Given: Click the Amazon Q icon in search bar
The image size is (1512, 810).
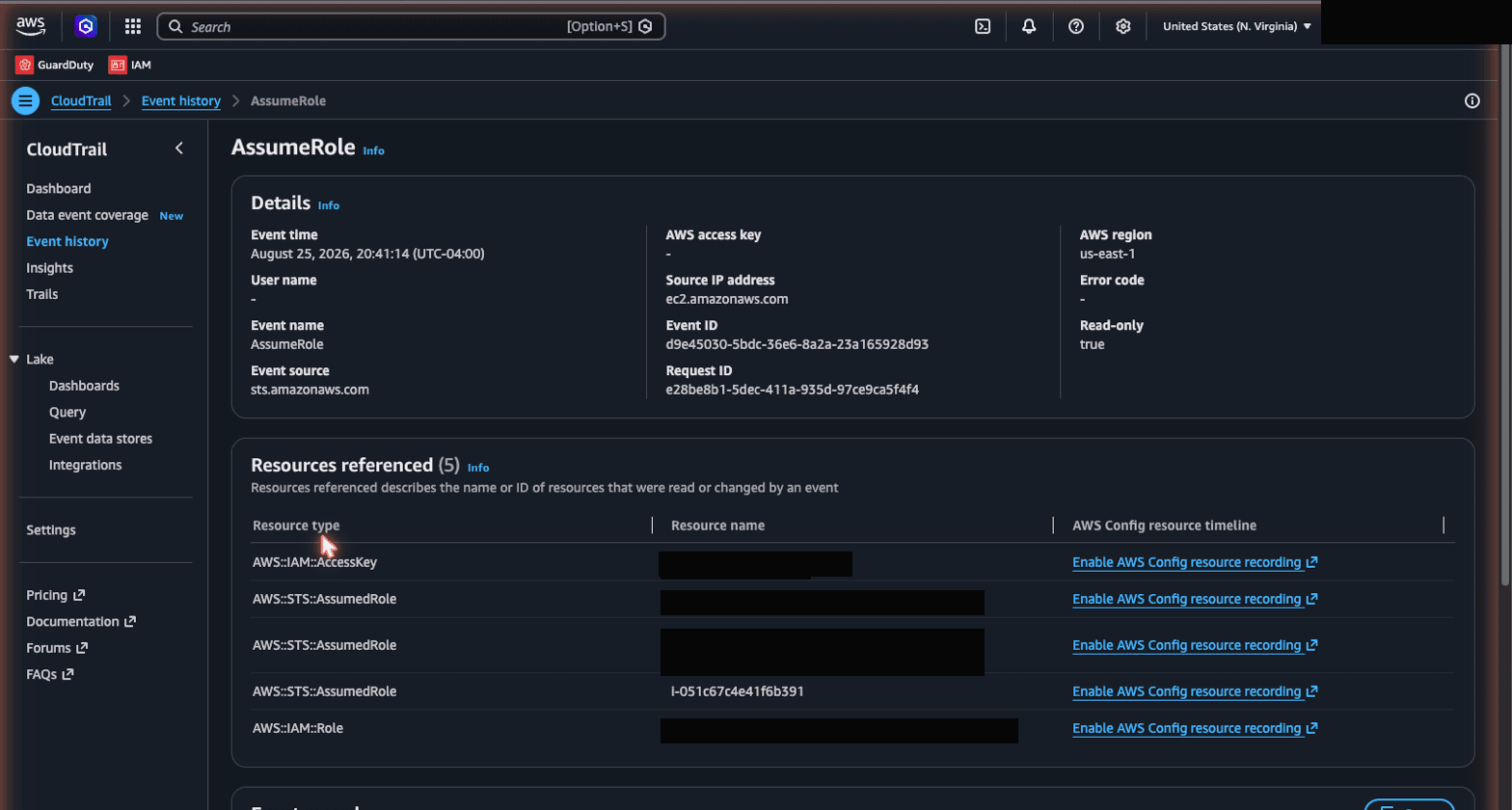Looking at the screenshot, I should point(646,26).
